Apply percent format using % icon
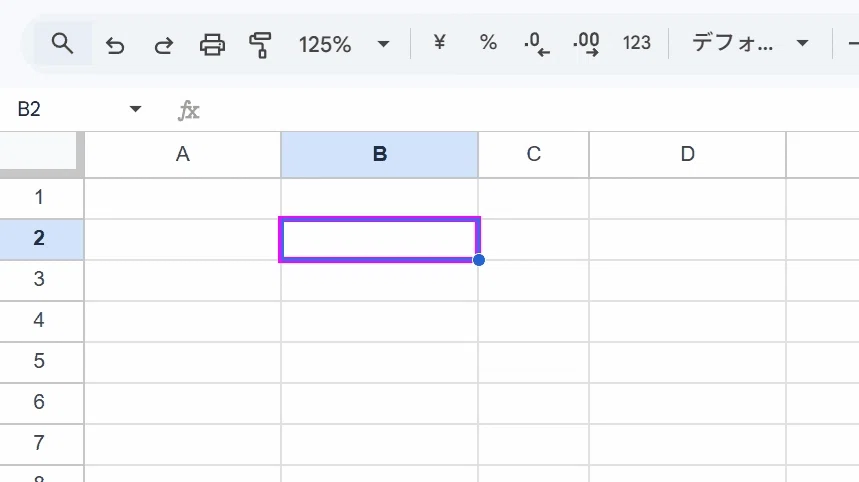The height and width of the screenshot is (482, 859). [488, 43]
